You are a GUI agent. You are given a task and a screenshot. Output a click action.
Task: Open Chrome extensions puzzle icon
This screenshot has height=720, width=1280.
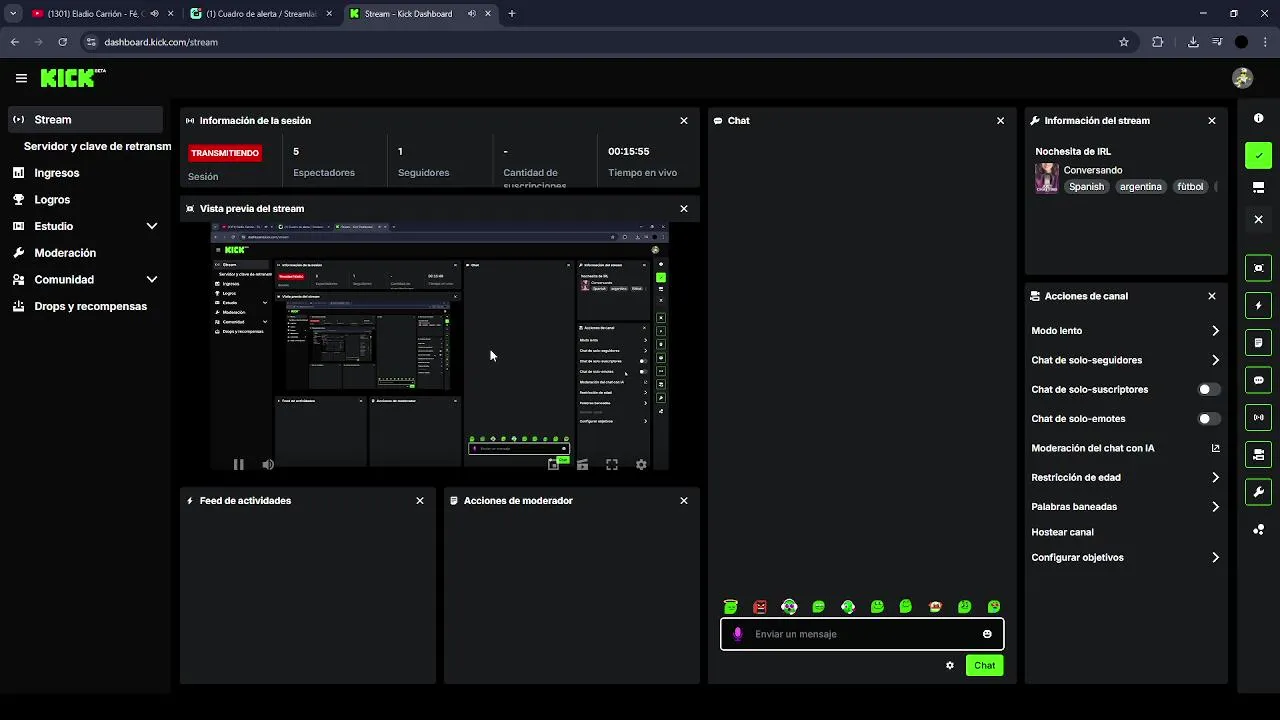1158,42
